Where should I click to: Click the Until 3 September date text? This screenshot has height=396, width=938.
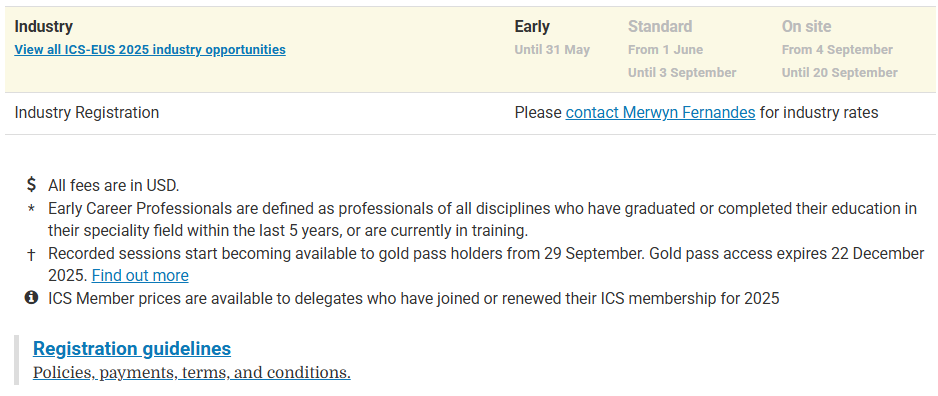point(682,72)
